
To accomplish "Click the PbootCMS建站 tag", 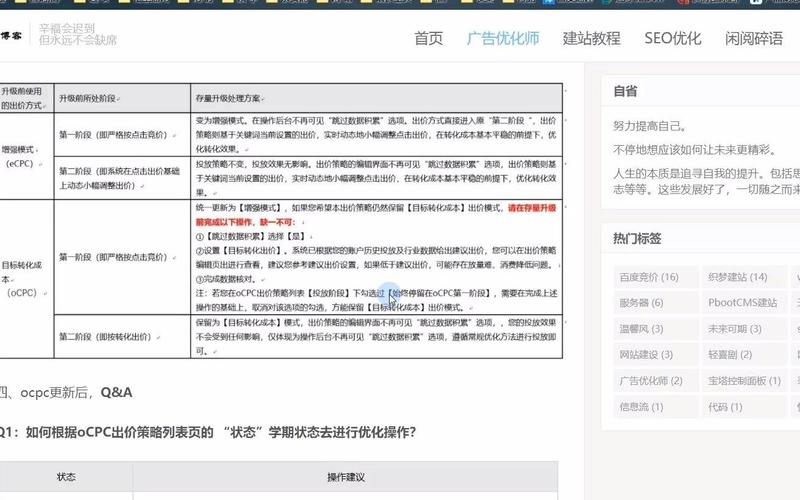I will [742, 303].
